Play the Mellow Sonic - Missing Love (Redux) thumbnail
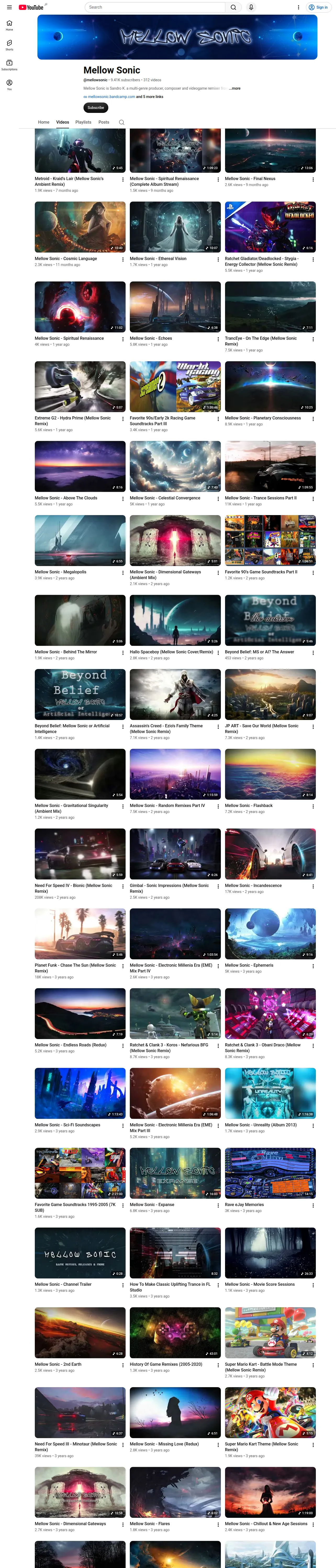Viewport: 336px width, 1568px height. coord(175,1413)
